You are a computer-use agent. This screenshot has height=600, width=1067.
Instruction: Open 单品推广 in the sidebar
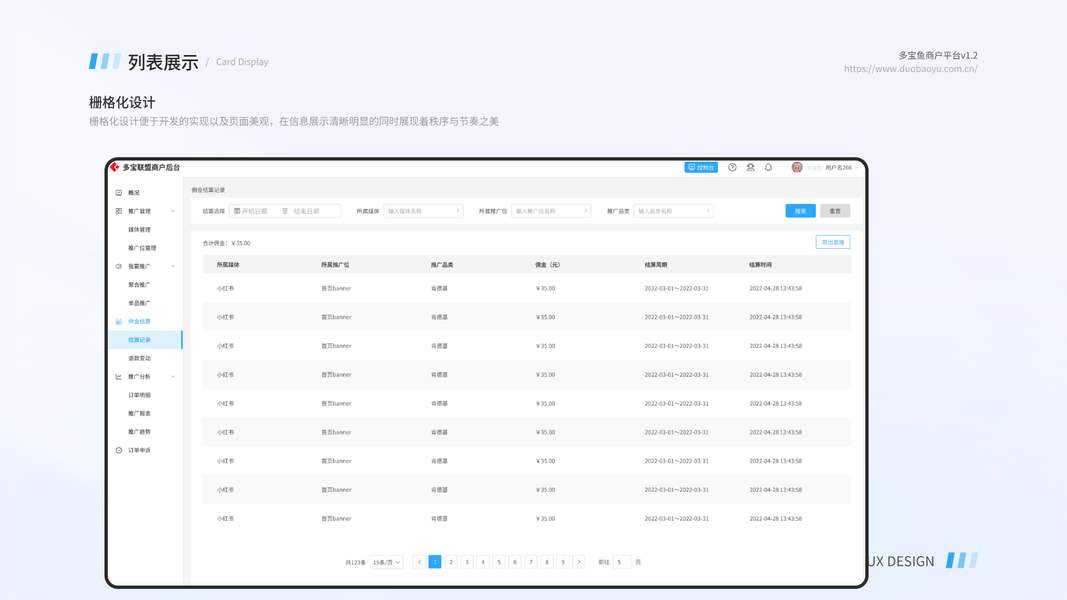pyautogui.click(x=139, y=303)
